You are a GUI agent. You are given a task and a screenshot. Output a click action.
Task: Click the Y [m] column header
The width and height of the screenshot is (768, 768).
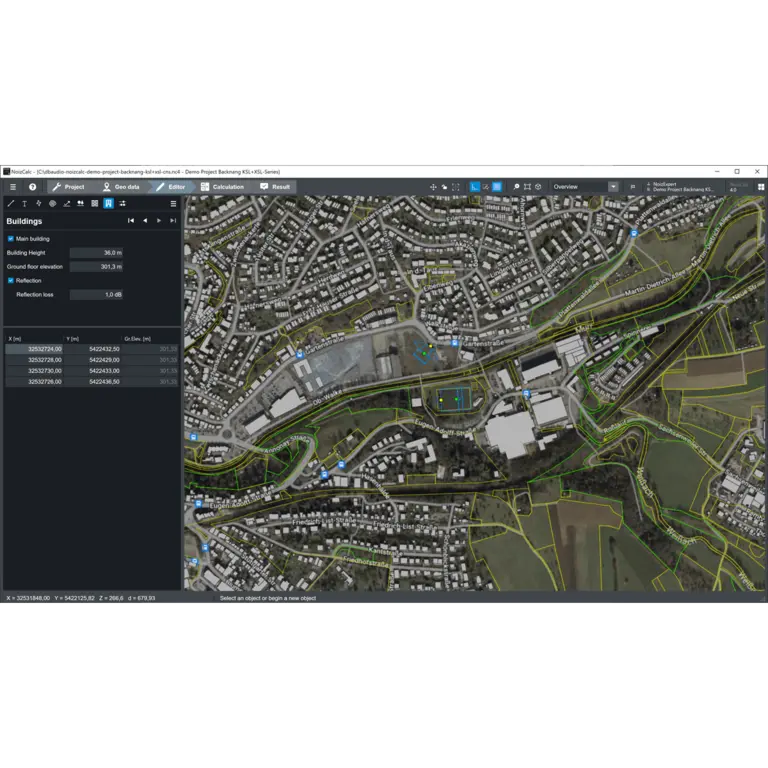93,339
